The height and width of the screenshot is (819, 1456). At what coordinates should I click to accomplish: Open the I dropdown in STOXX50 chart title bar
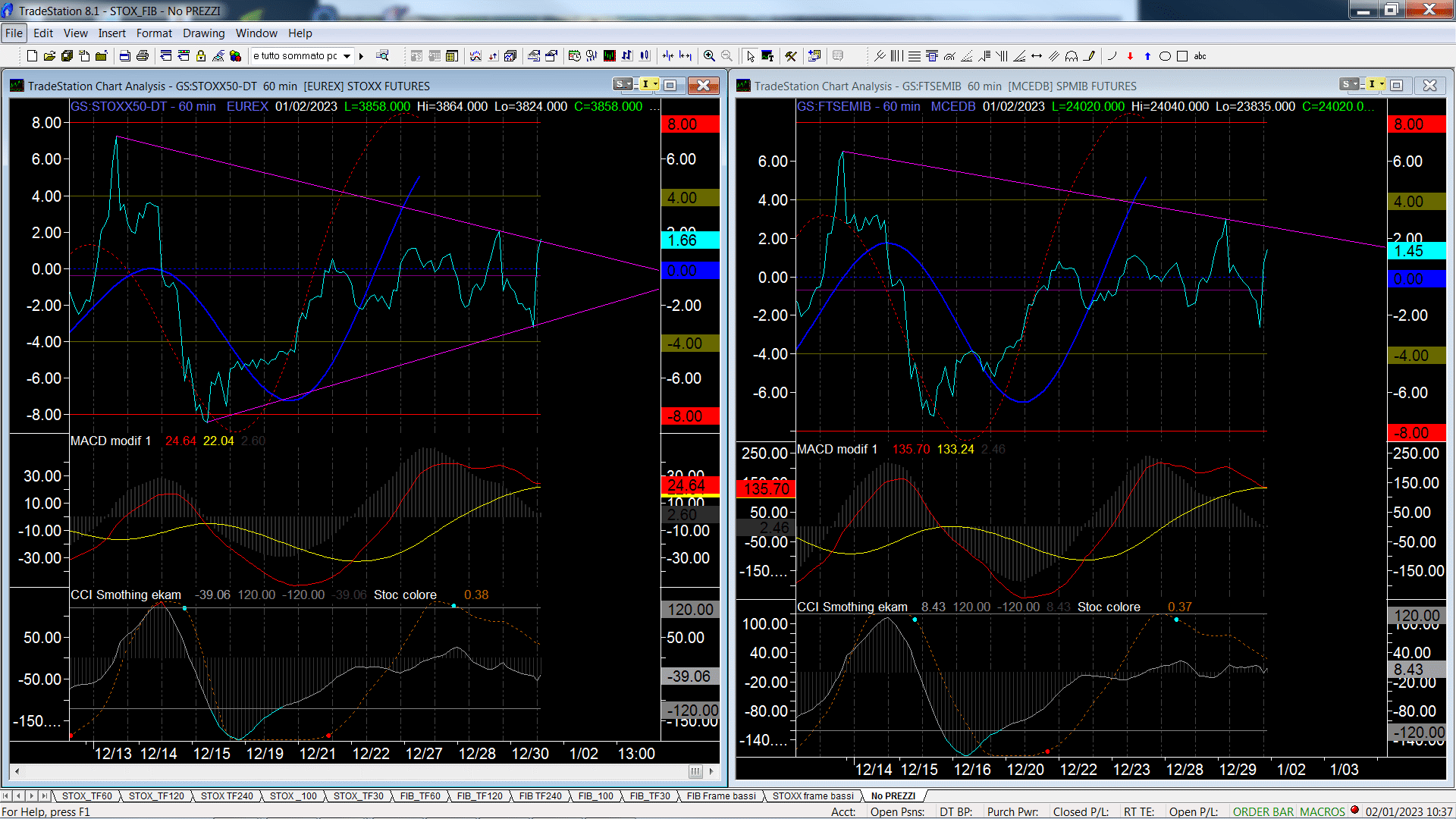click(648, 84)
